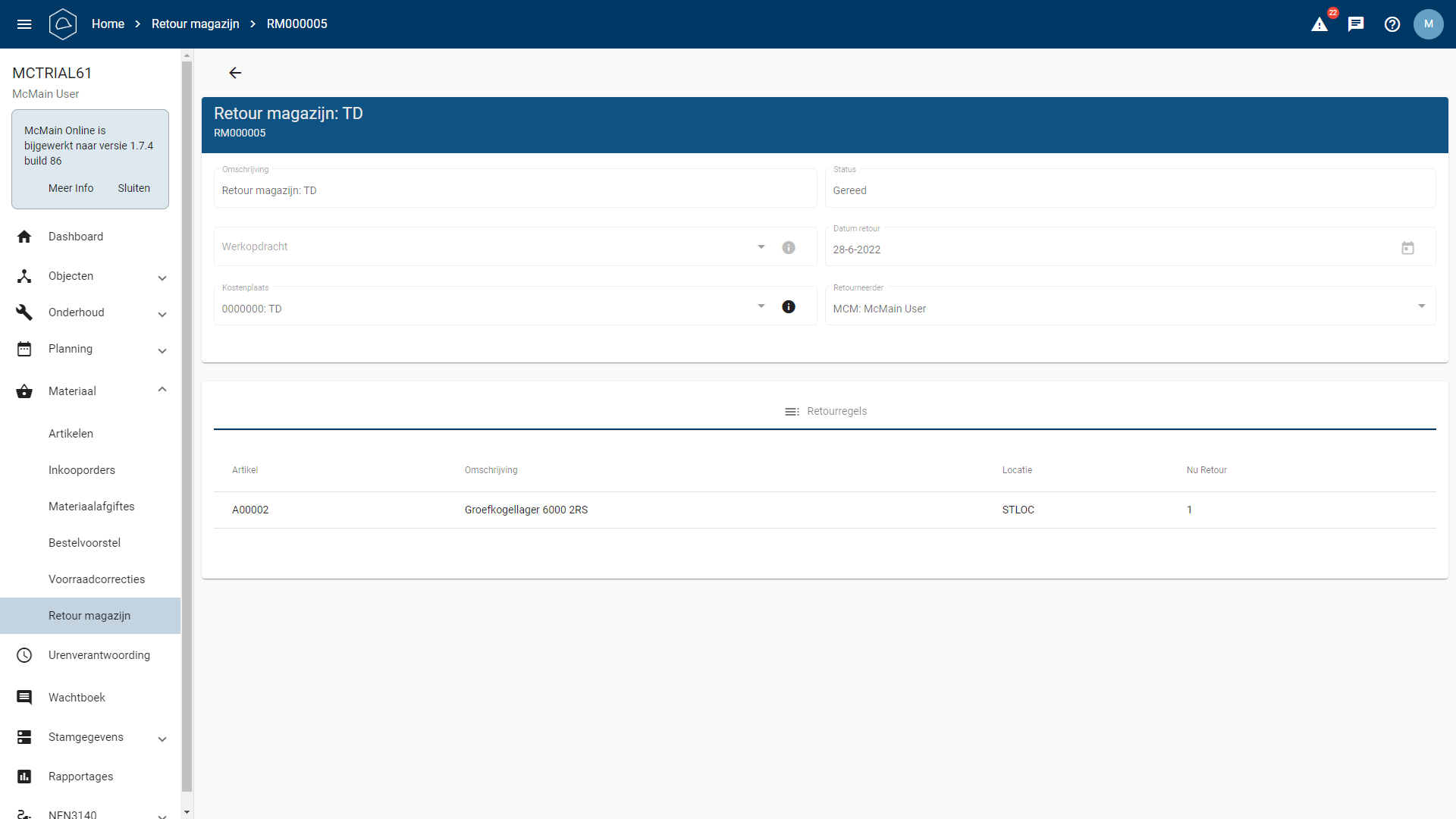Select the Retourregels tab
Screen dimensions: 1456x819
pos(825,412)
